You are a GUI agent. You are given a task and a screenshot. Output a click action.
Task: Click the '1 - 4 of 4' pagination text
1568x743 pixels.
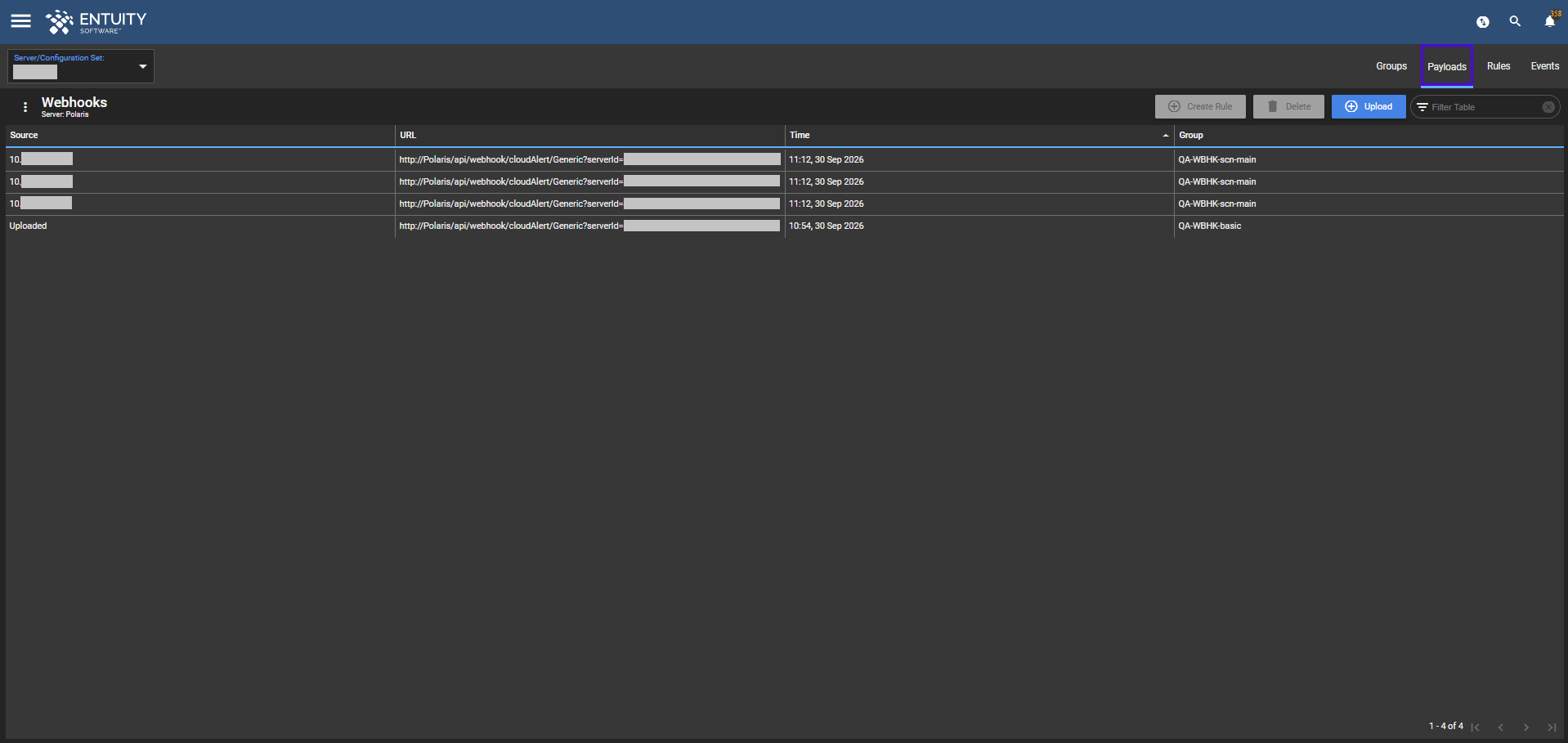click(1445, 726)
